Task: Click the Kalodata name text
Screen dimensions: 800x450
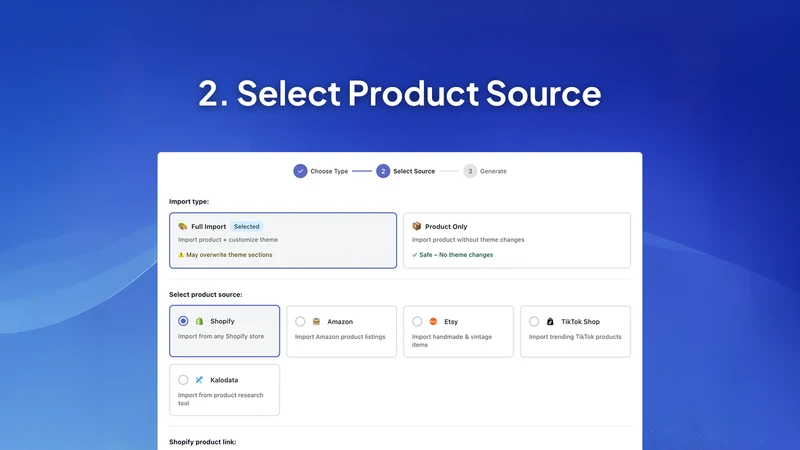Action: (x=224, y=380)
